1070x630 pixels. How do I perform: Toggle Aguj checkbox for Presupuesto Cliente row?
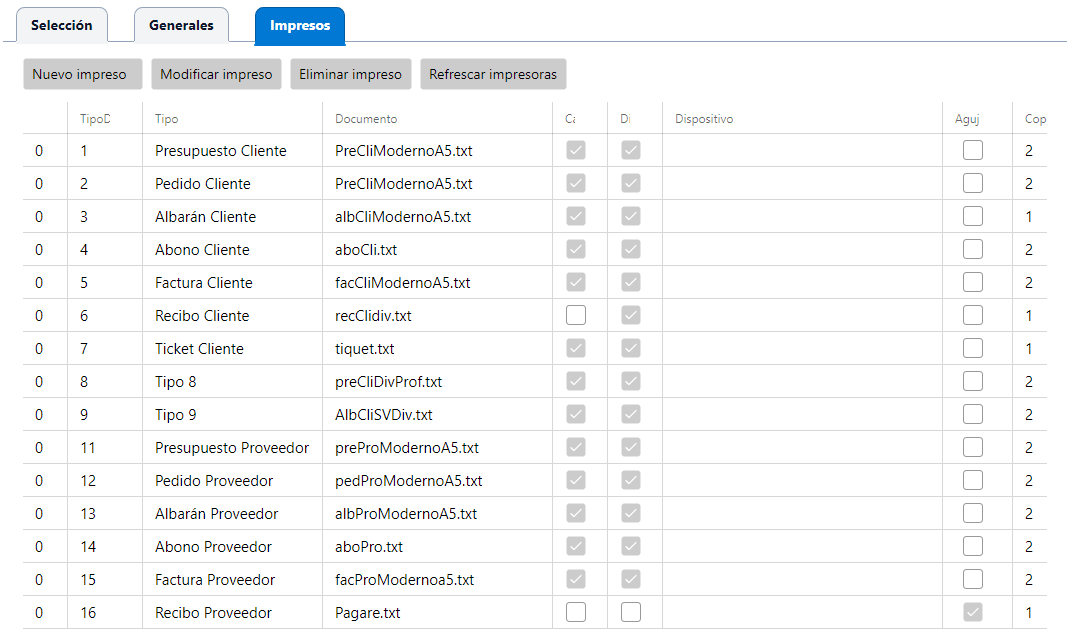click(x=972, y=150)
